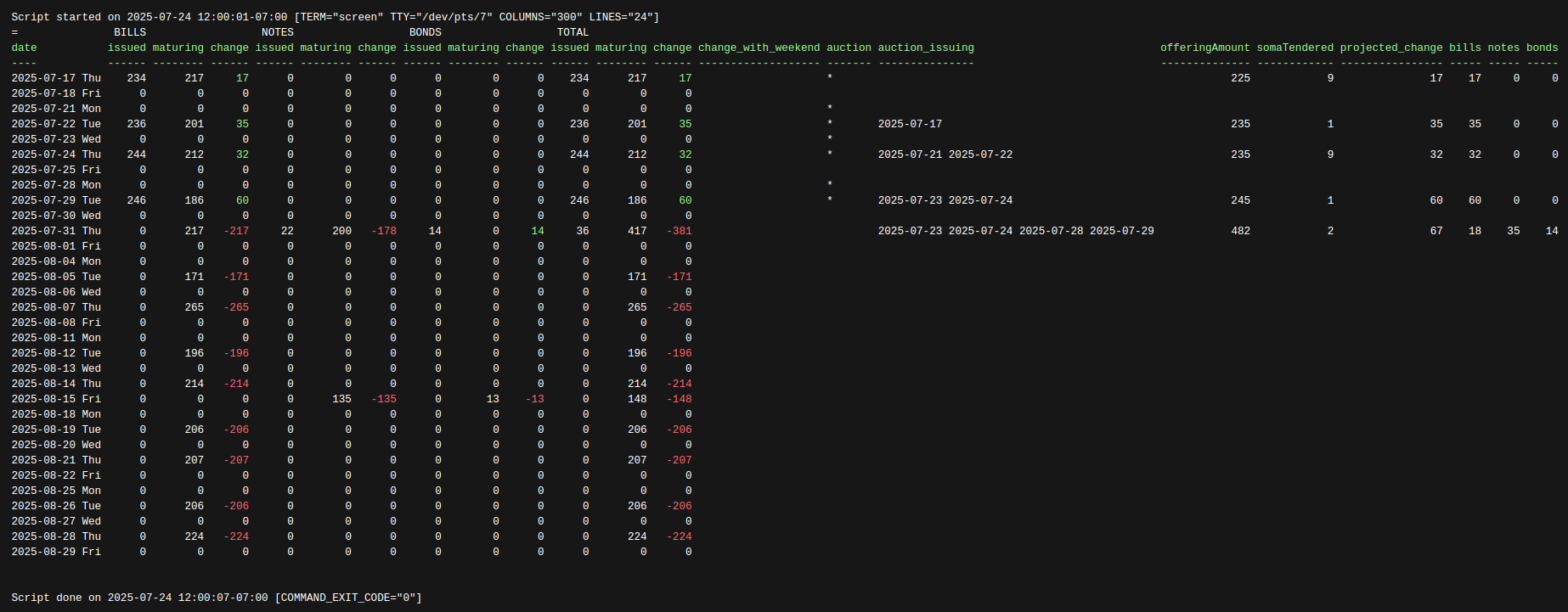Click the 'BONDS' group heading
1568x612 pixels.
[426, 32]
